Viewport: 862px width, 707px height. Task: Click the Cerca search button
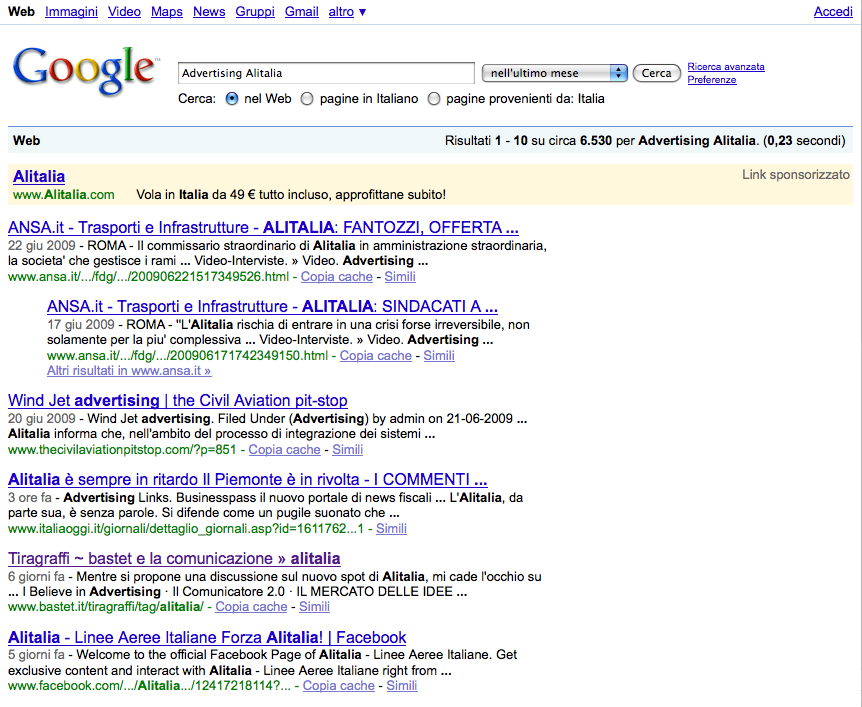coord(656,73)
